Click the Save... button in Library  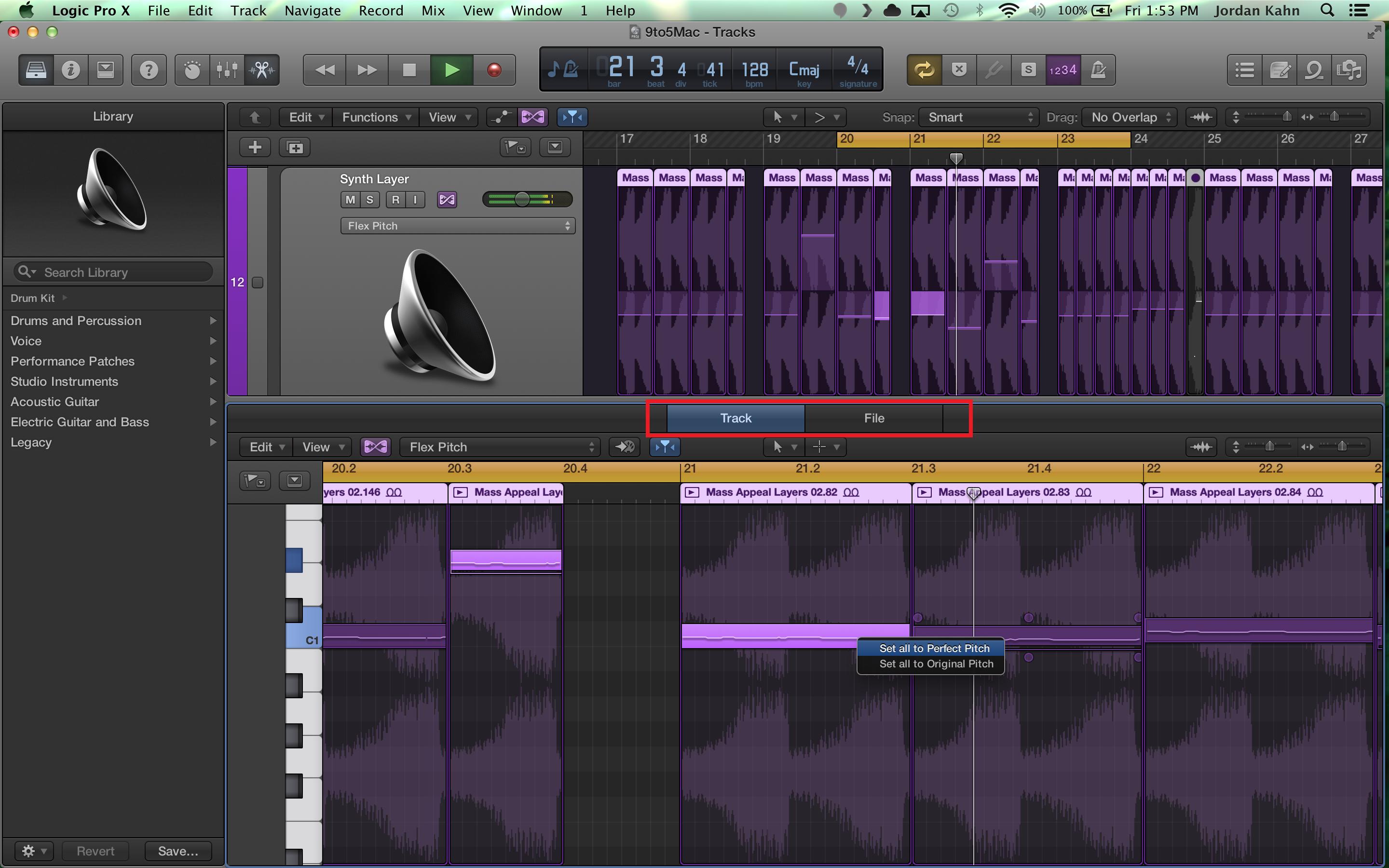tap(178, 851)
